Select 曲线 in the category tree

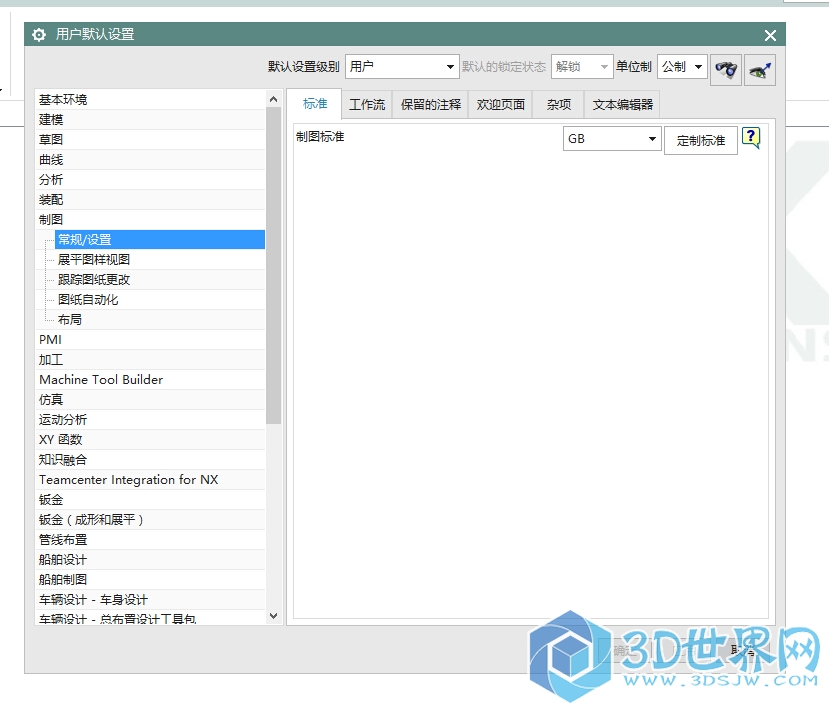(x=150, y=160)
